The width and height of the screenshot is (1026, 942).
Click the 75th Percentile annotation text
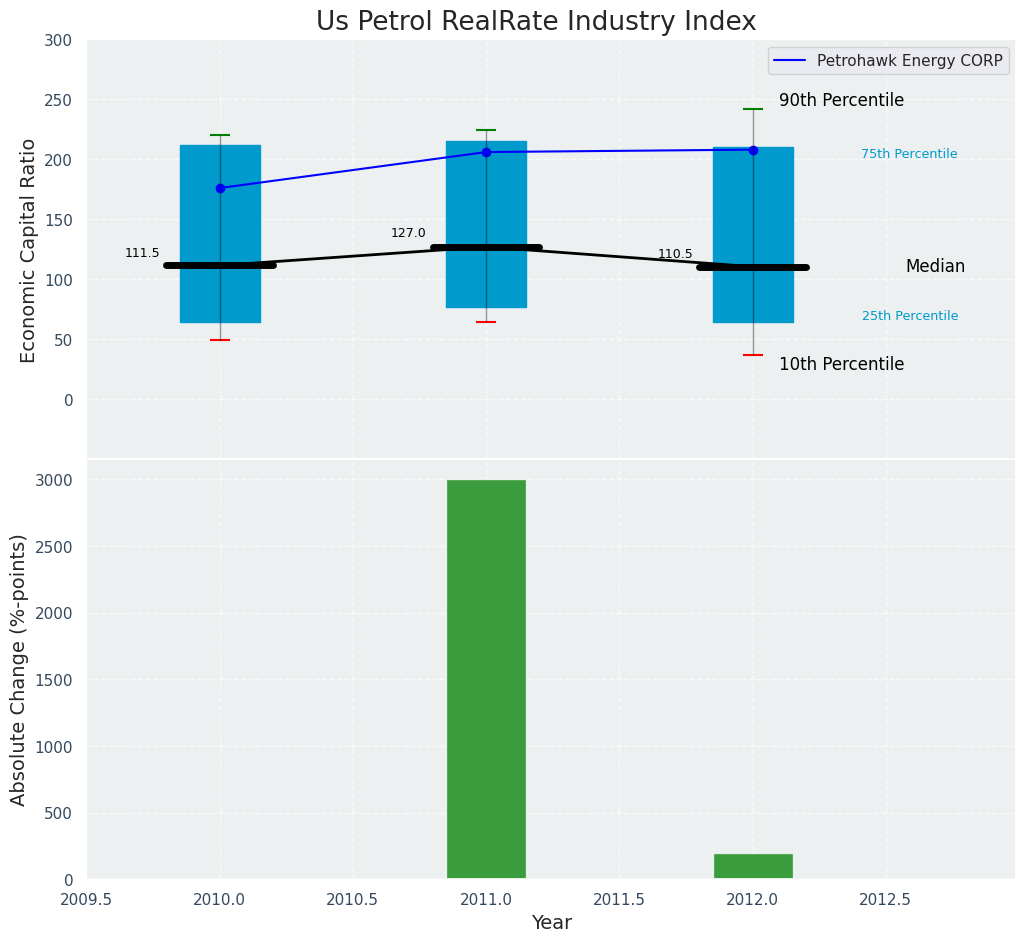909,154
